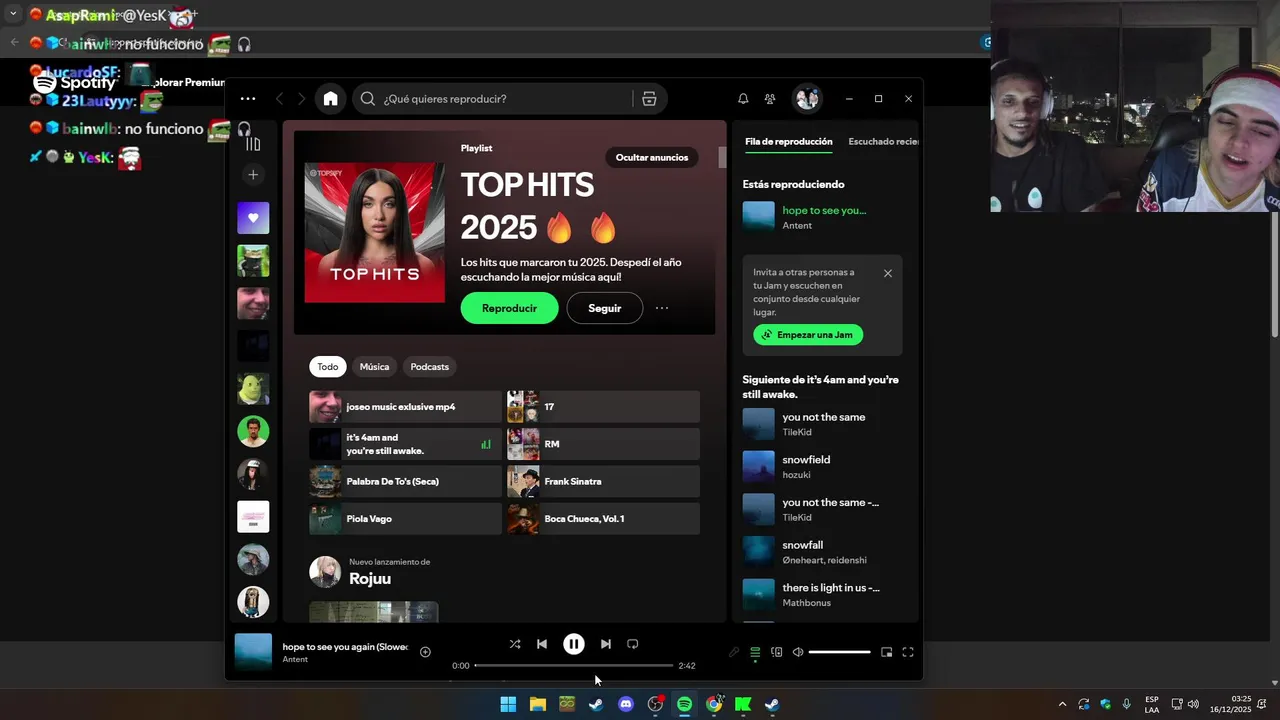Viewport: 1280px width, 720px height.
Task: Switch to Escuchado recientemente tab
Action: (882, 142)
